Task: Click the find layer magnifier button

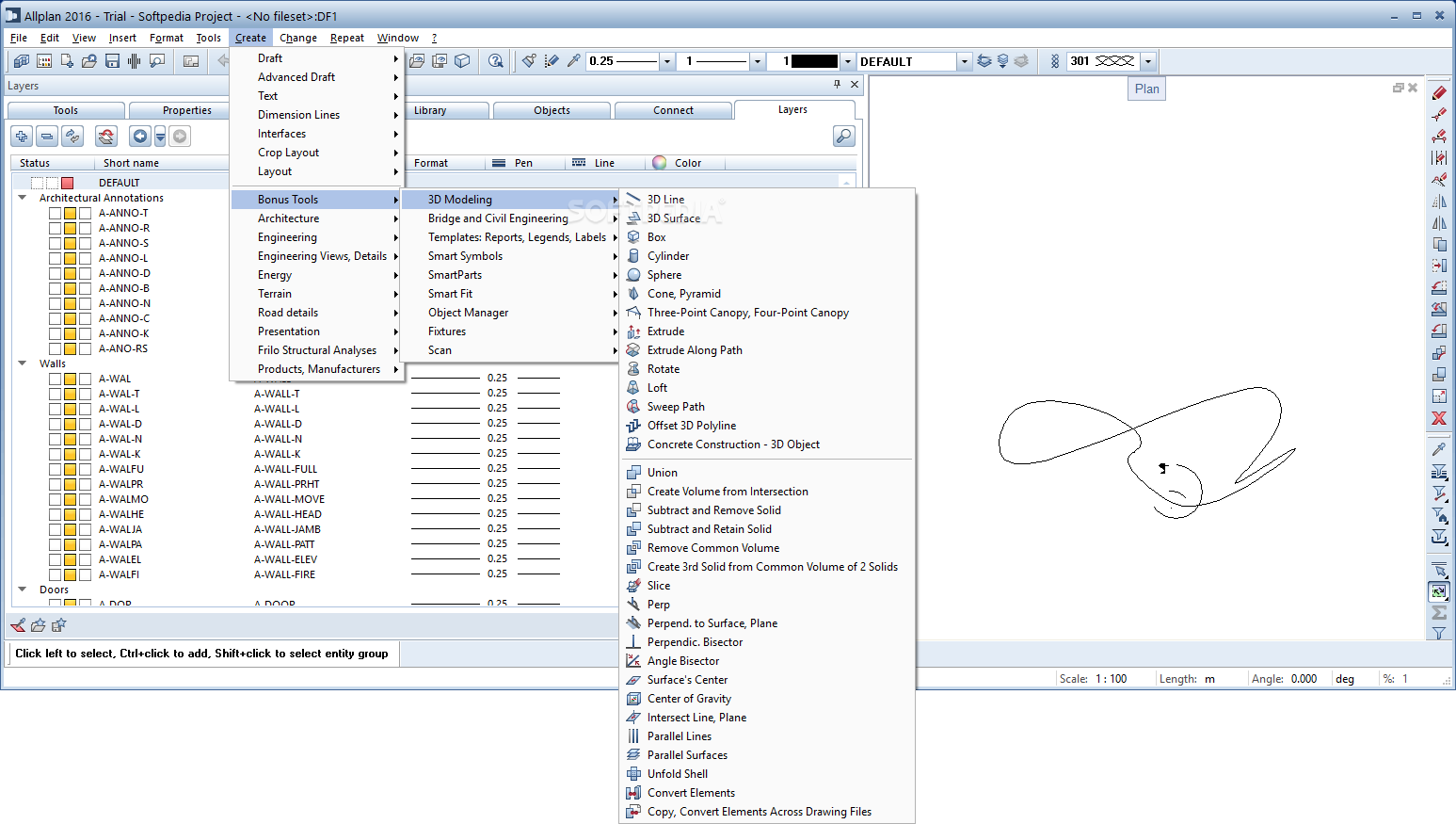Action: pos(844,137)
